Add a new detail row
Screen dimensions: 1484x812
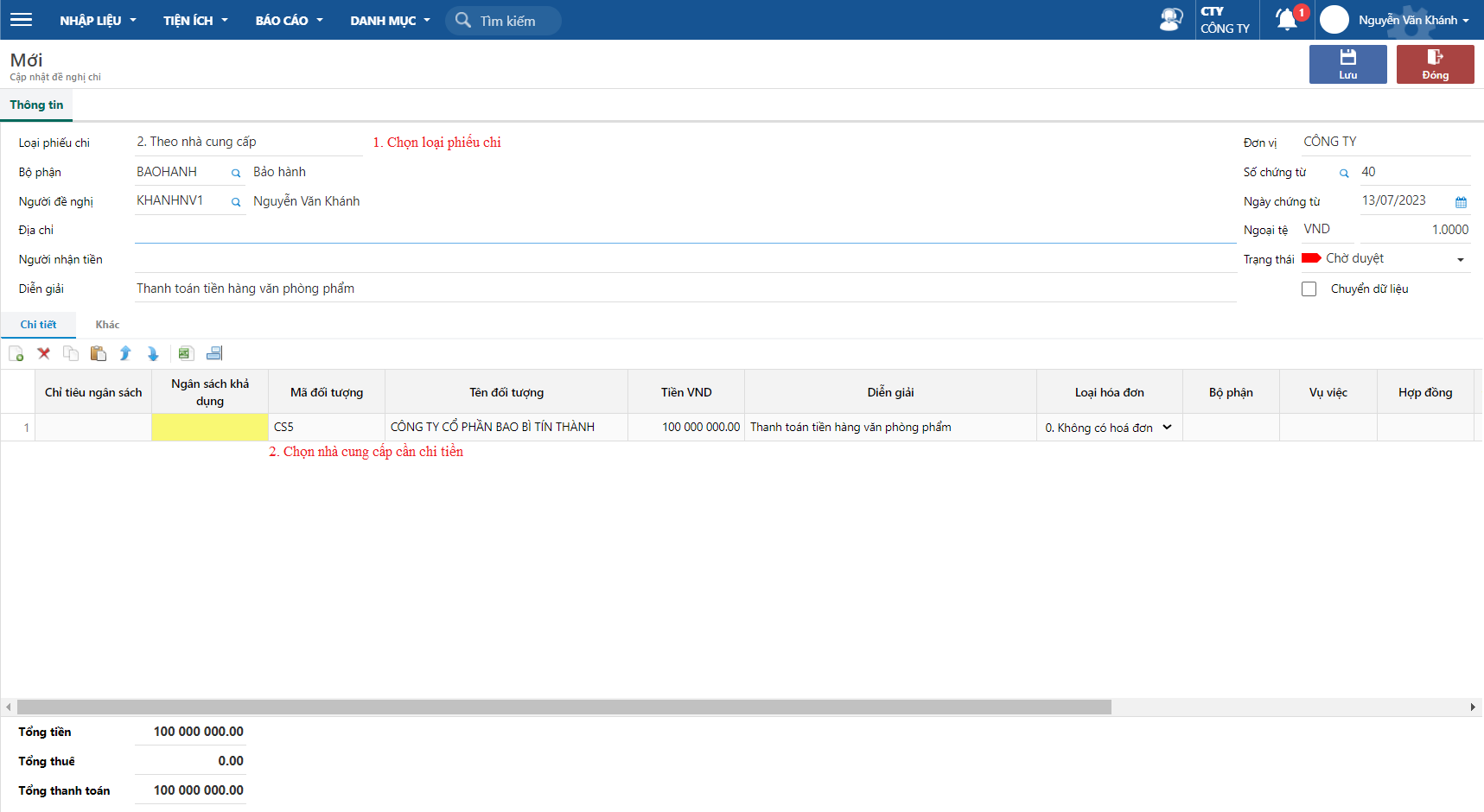(x=16, y=353)
